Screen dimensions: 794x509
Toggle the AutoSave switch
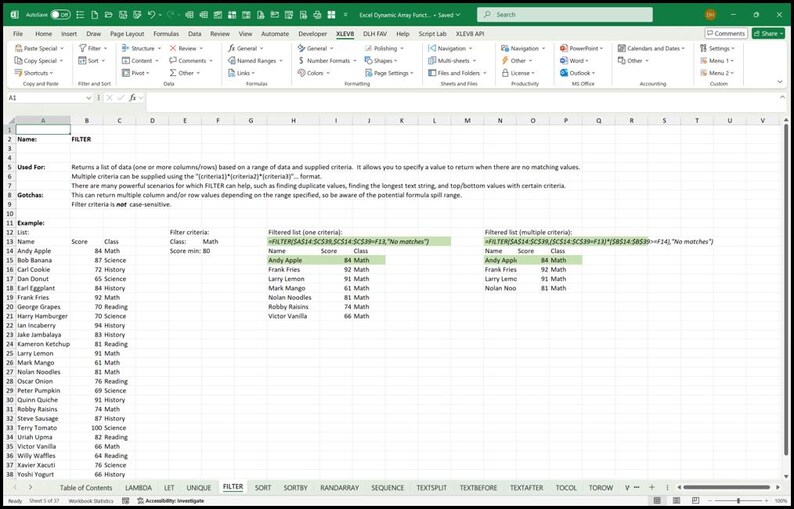click(60, 15)
